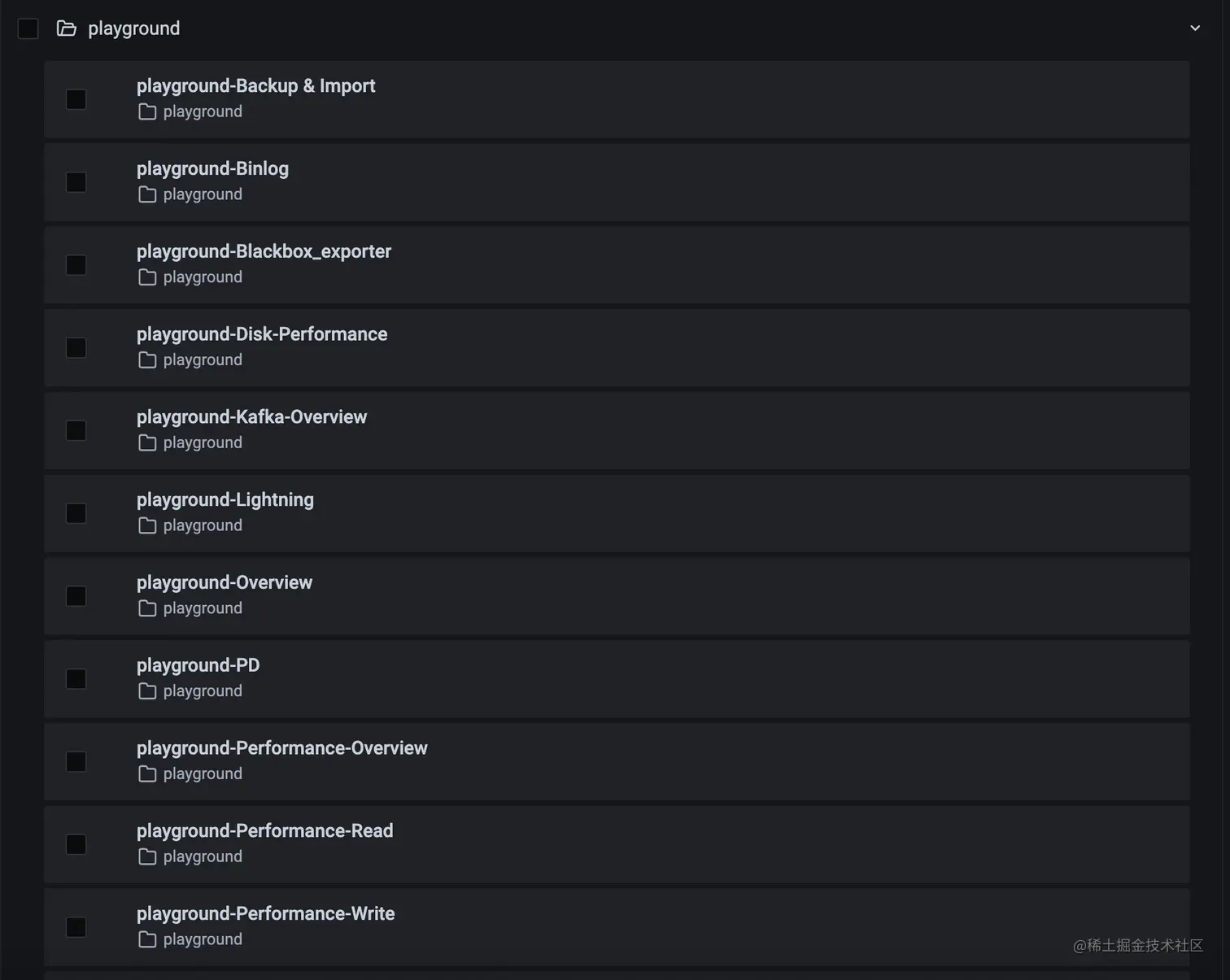
Task: Enable the playground-Binlog row checkbox
Action: [x=76, y=182]
